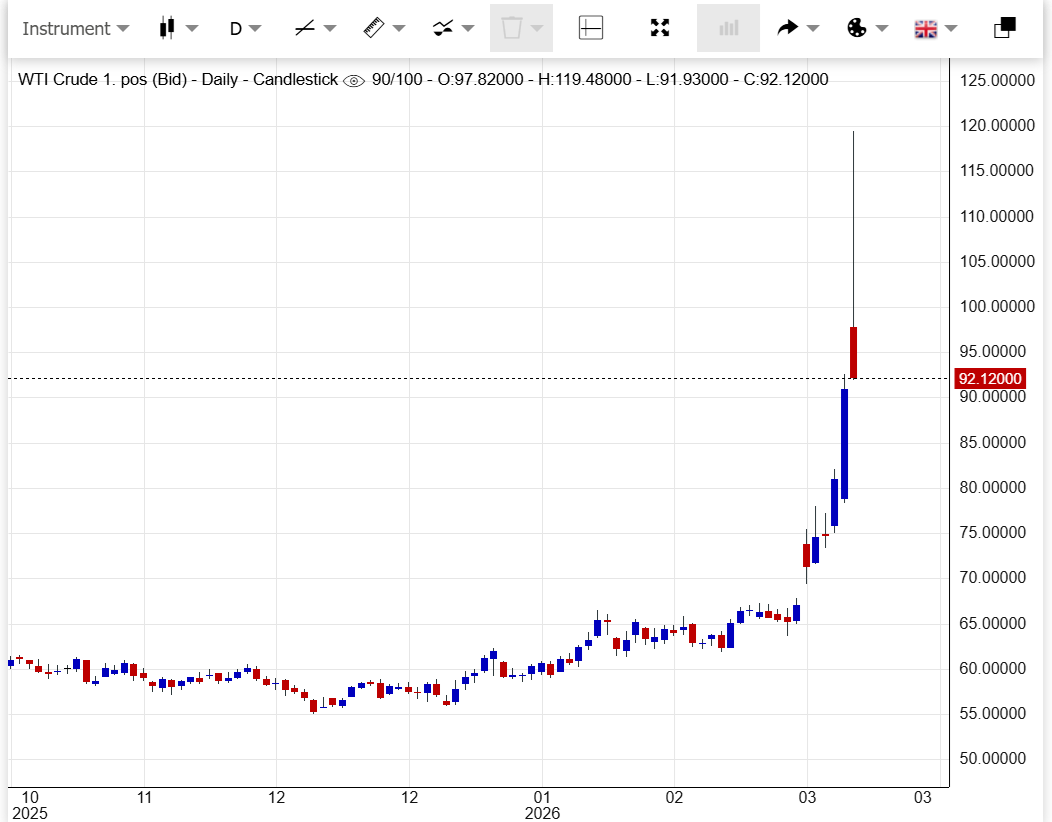Toggle the crosshair cursor button
The height and width of the screenshot is (822, 1052).
coord(591,28)
